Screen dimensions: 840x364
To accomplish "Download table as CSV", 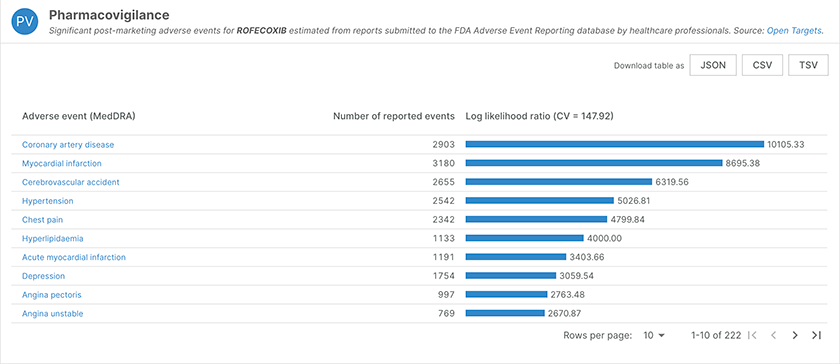I will (x=762, y=65).
